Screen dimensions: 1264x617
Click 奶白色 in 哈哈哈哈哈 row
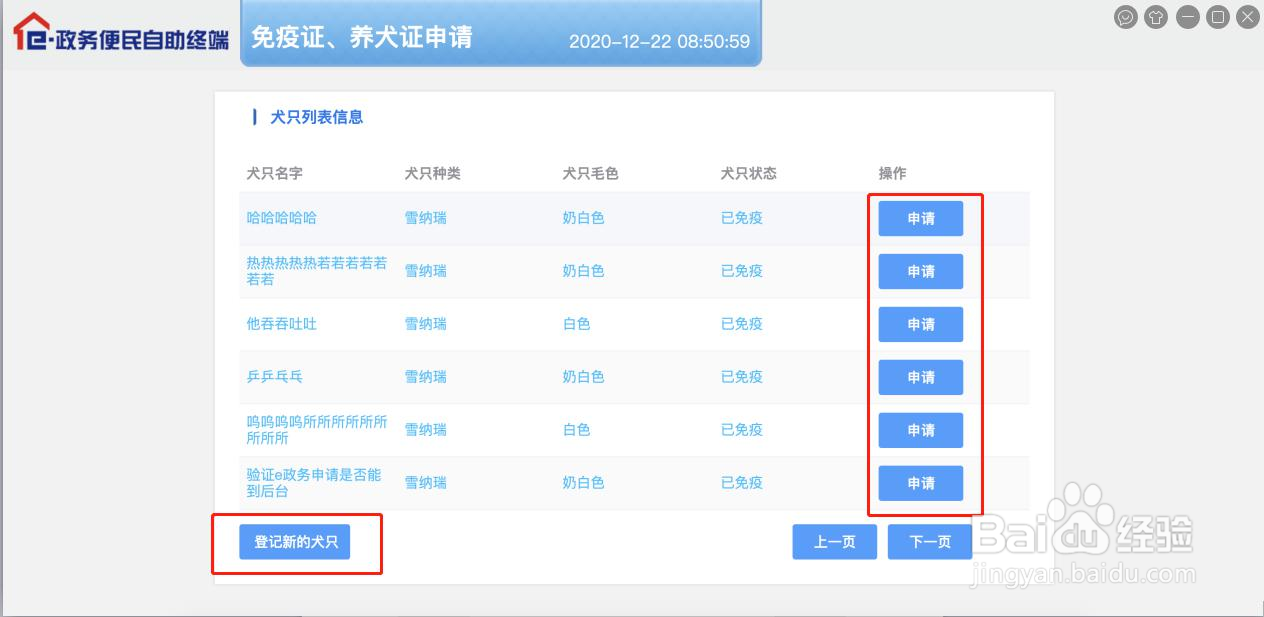(584, 218)
